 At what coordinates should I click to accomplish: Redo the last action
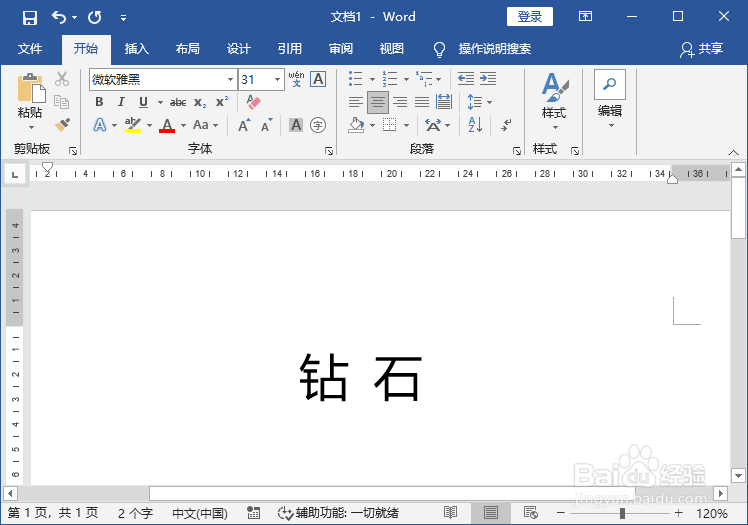94,18
